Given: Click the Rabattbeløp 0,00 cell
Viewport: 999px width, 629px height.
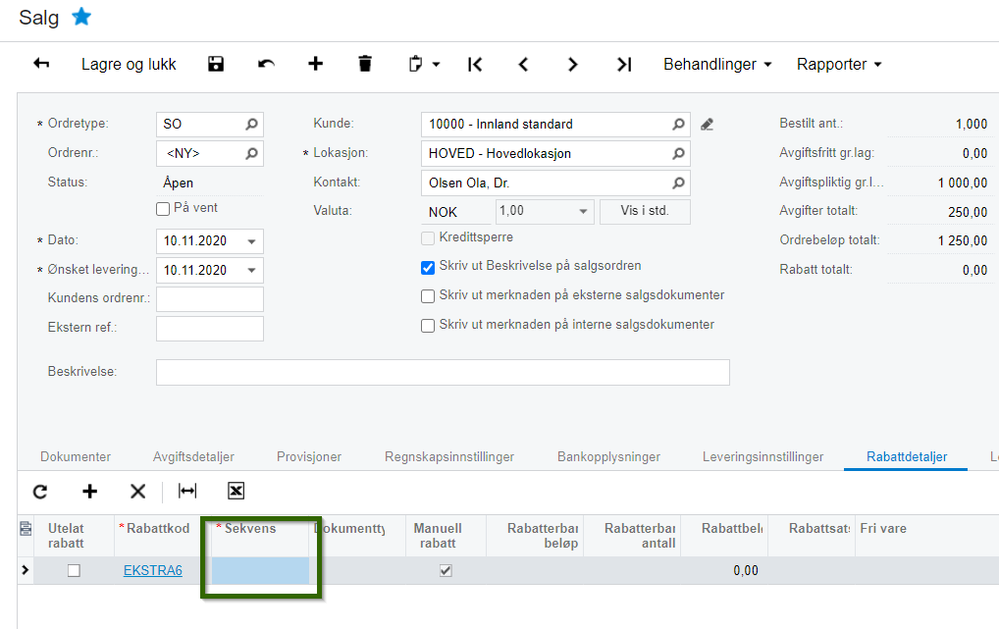Looking at the screenshot, I should tap(724, 570).
